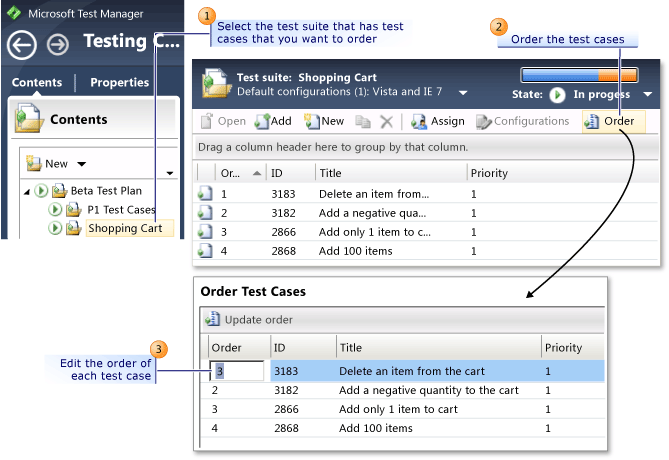The image size is (669, 460).
Task: Click the Contents panel folder icon
Action: click(x=29, y=118)
